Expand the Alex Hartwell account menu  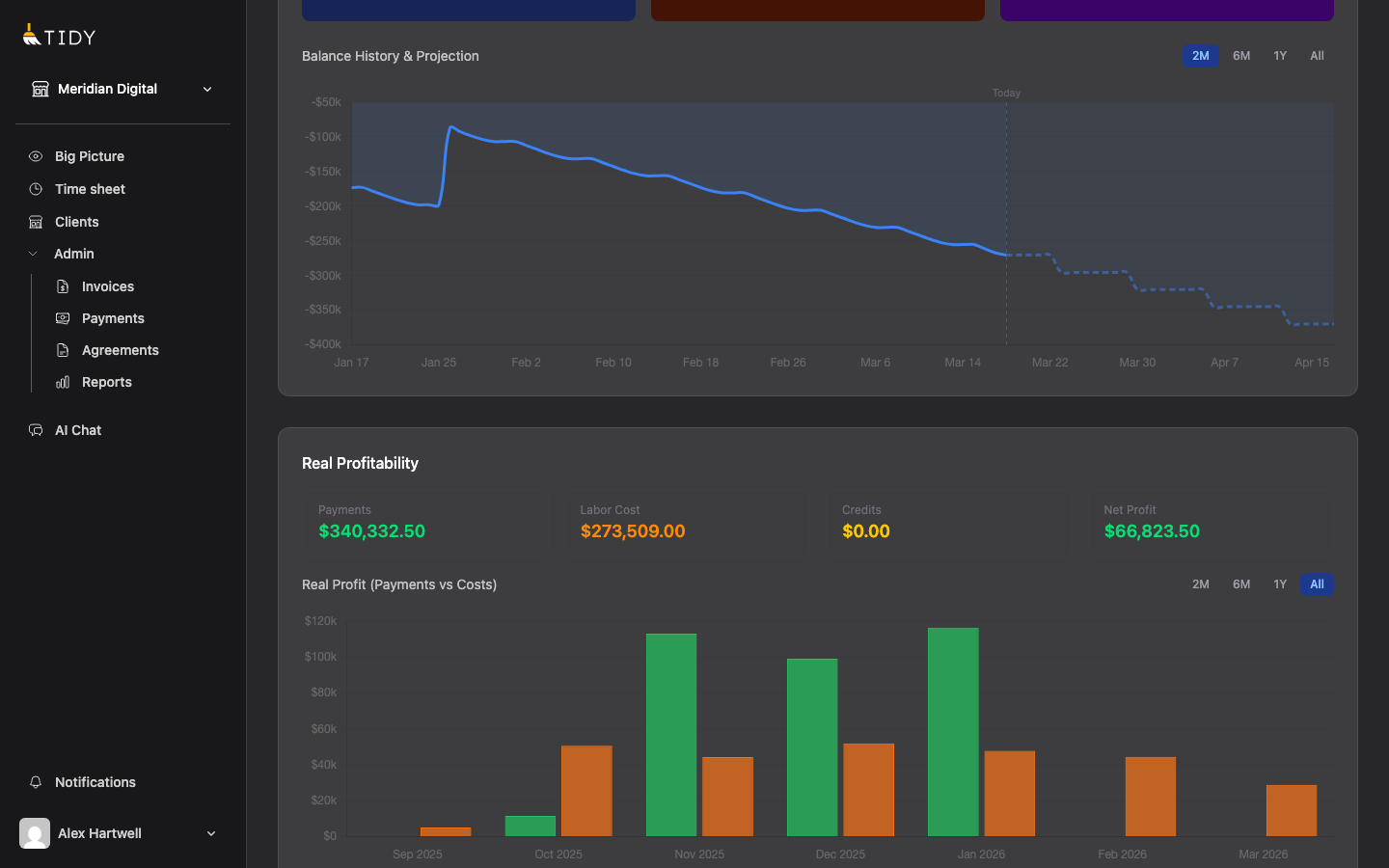point(210,833)
